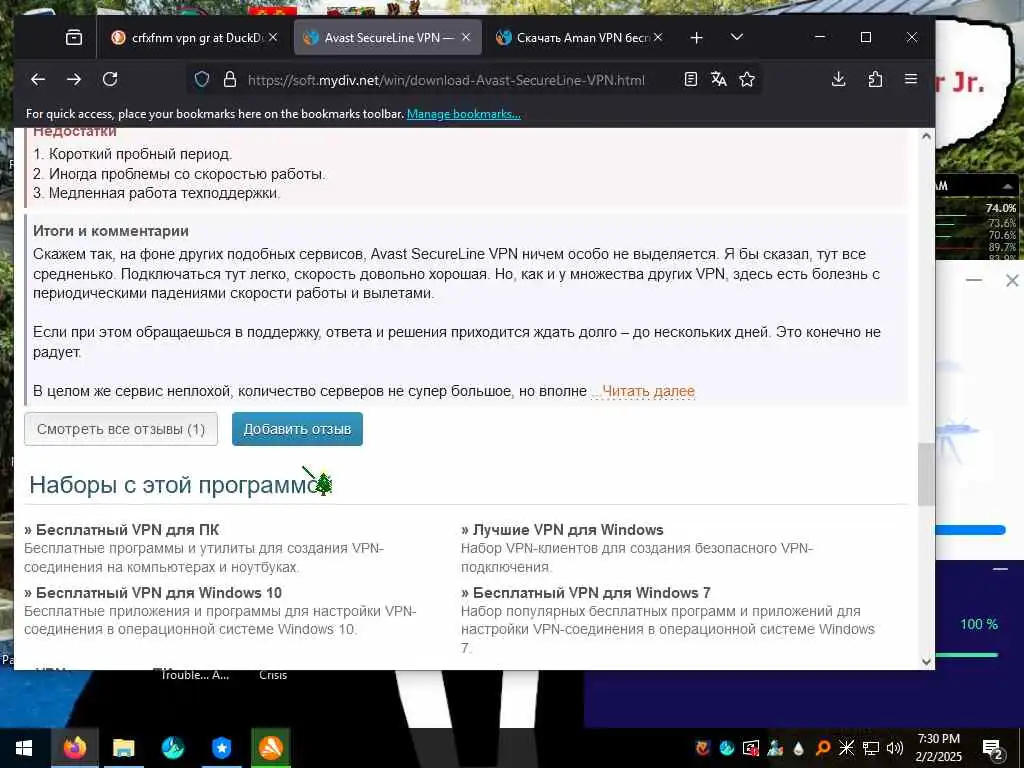Viewport: 1024px width, 768px height.
Task: Expand the list all tabs chevron
Action: (737, 37)
